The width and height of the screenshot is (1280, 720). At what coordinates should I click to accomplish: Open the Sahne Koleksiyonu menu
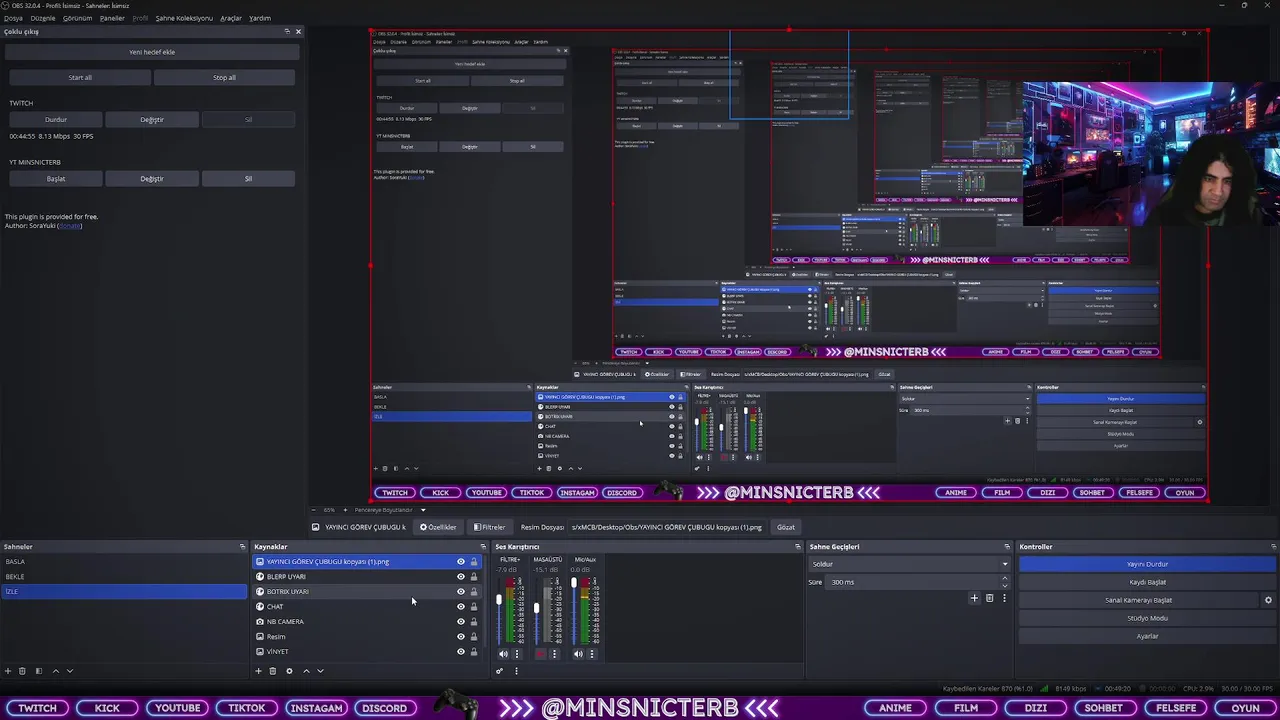tap(184, 18)
